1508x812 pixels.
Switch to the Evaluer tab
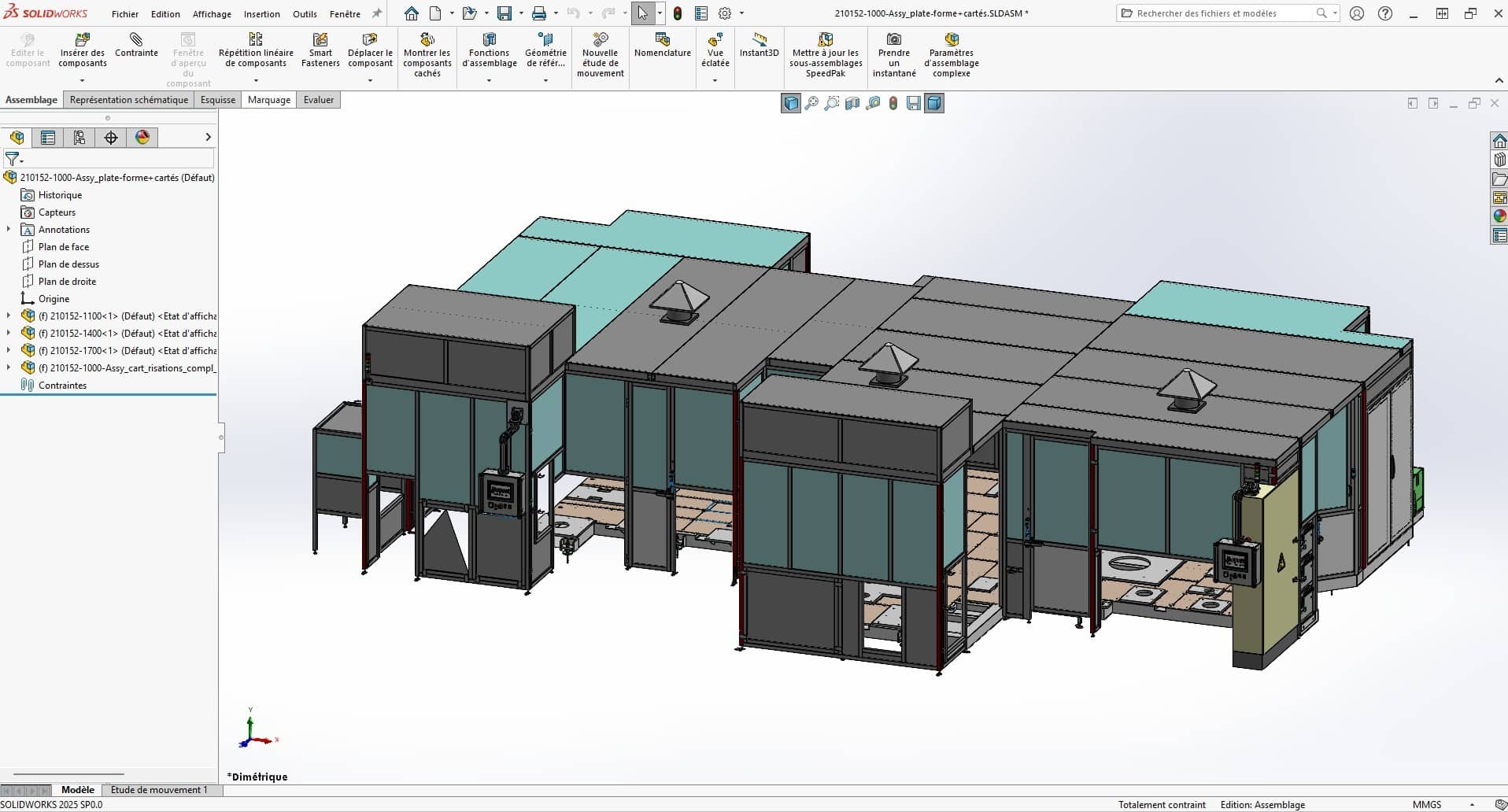[319, 100]
